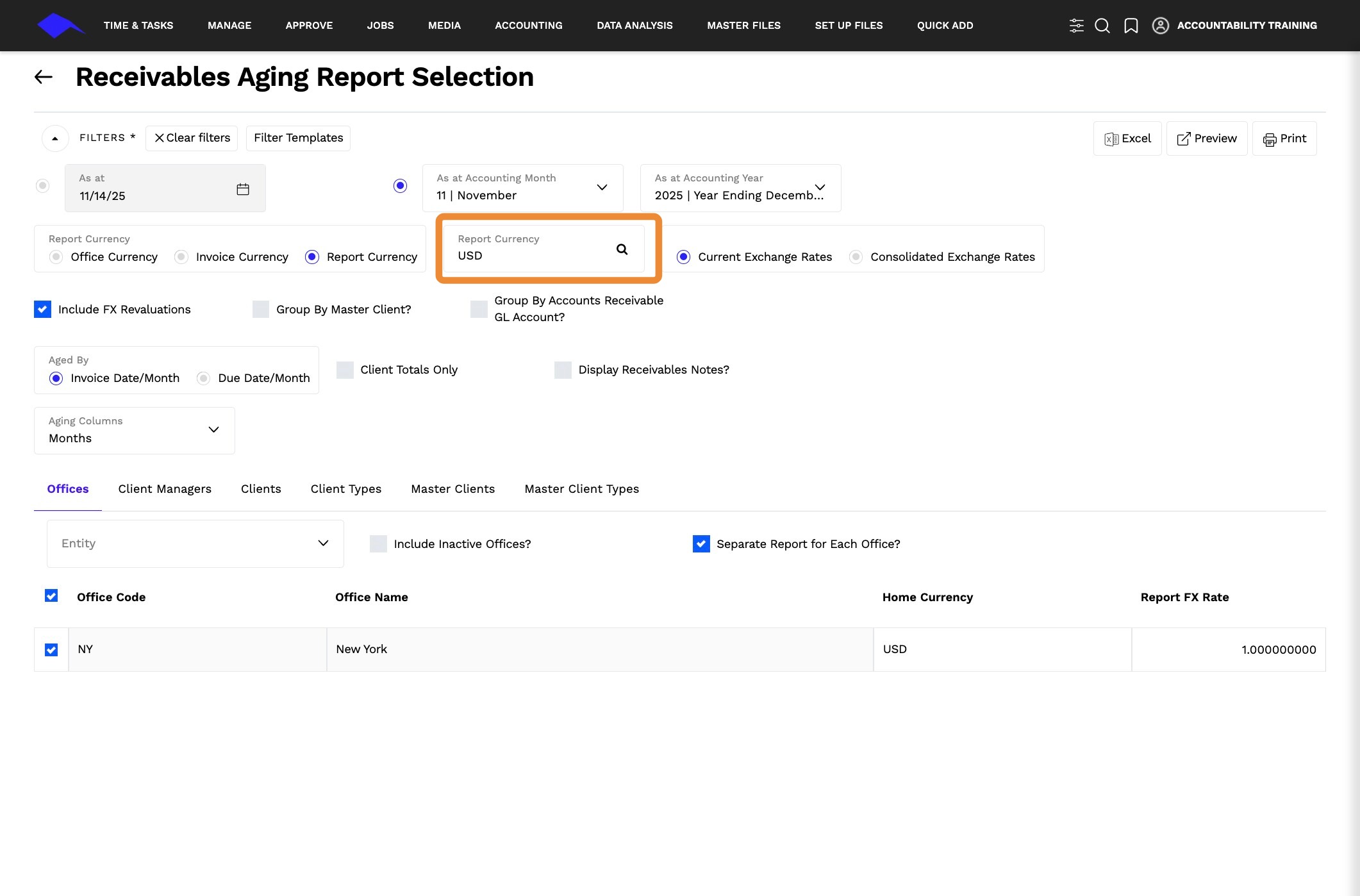This screenshot has height=896, width=1360.
Task: Collapse the Filters section arrow
Action: (x=55, y=138)
